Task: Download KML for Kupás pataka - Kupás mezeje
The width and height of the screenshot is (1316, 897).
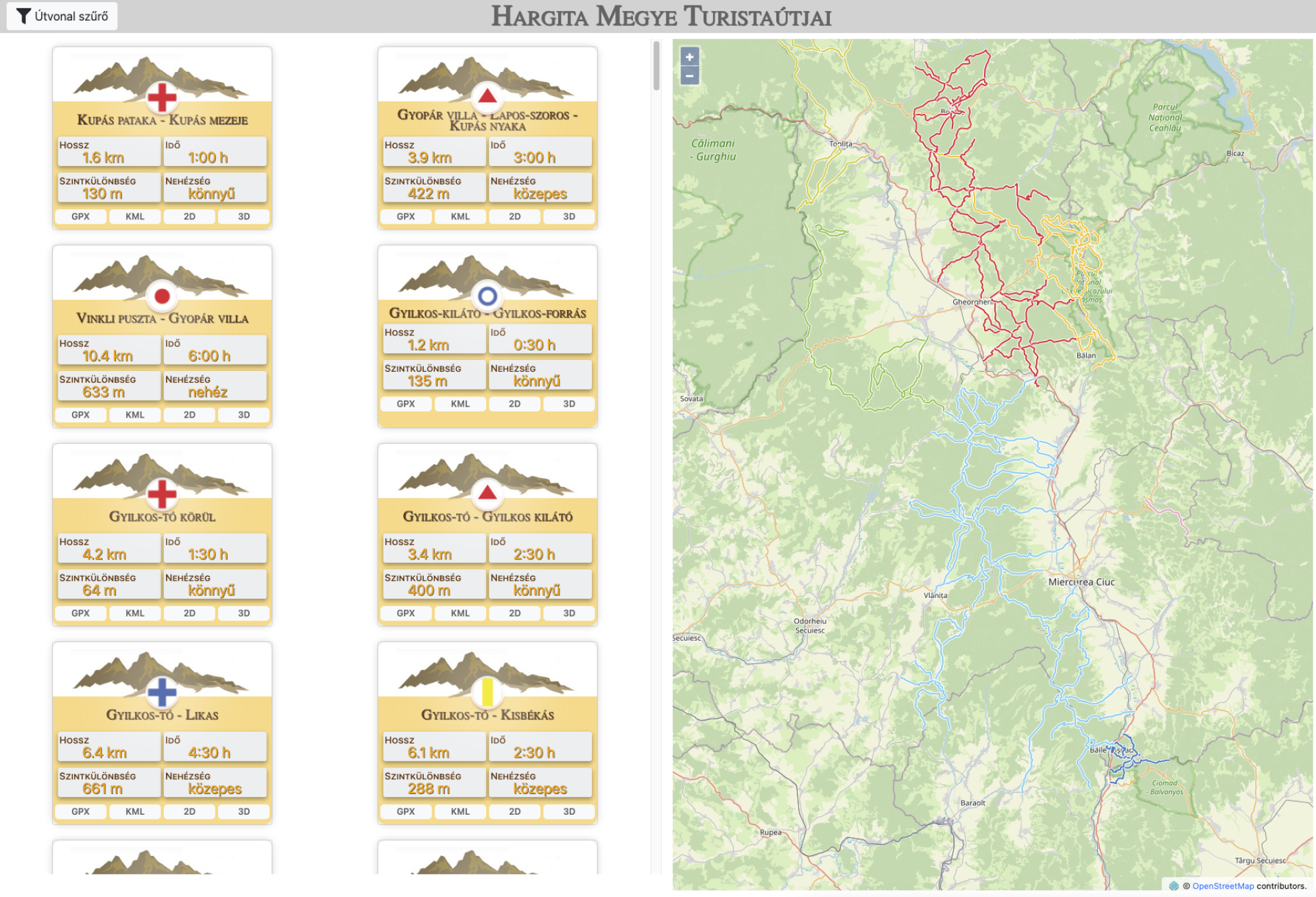Action: tap(135, 216)
